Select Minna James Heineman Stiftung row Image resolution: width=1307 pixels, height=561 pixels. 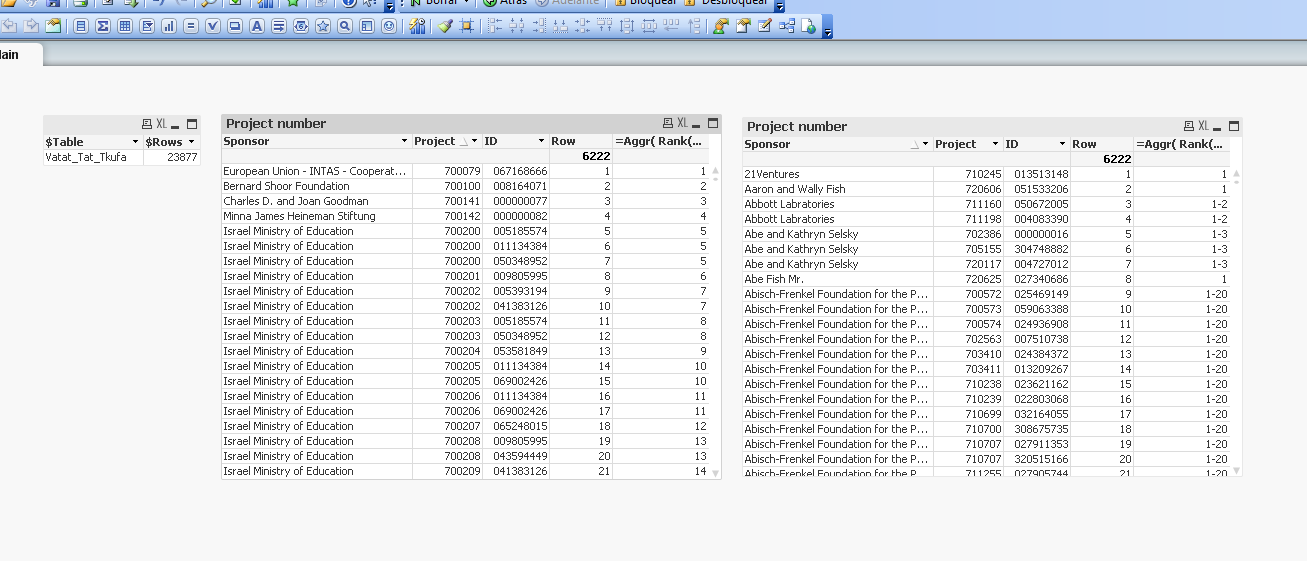point(316,216)
